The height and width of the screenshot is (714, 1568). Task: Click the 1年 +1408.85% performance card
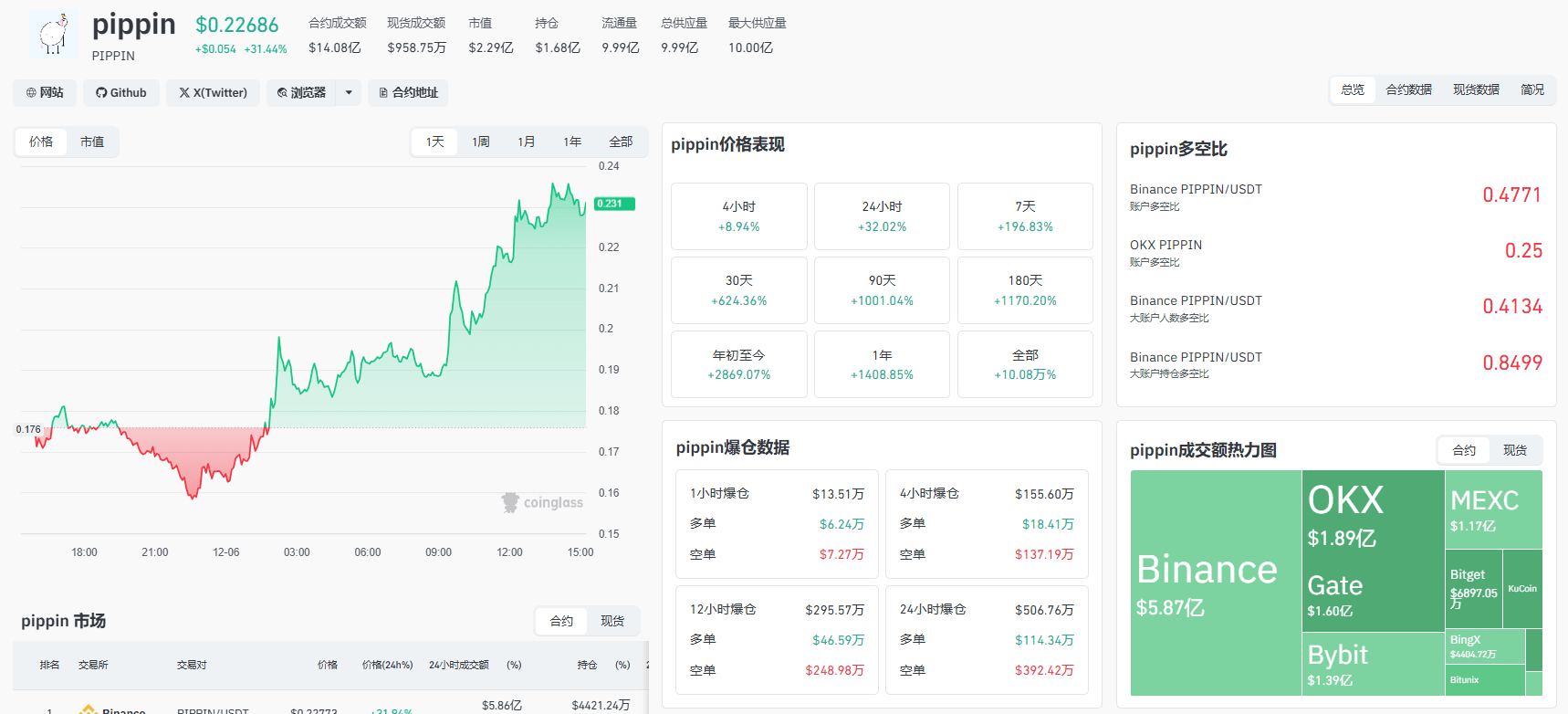pyautogui.click(x=882, y=364)
